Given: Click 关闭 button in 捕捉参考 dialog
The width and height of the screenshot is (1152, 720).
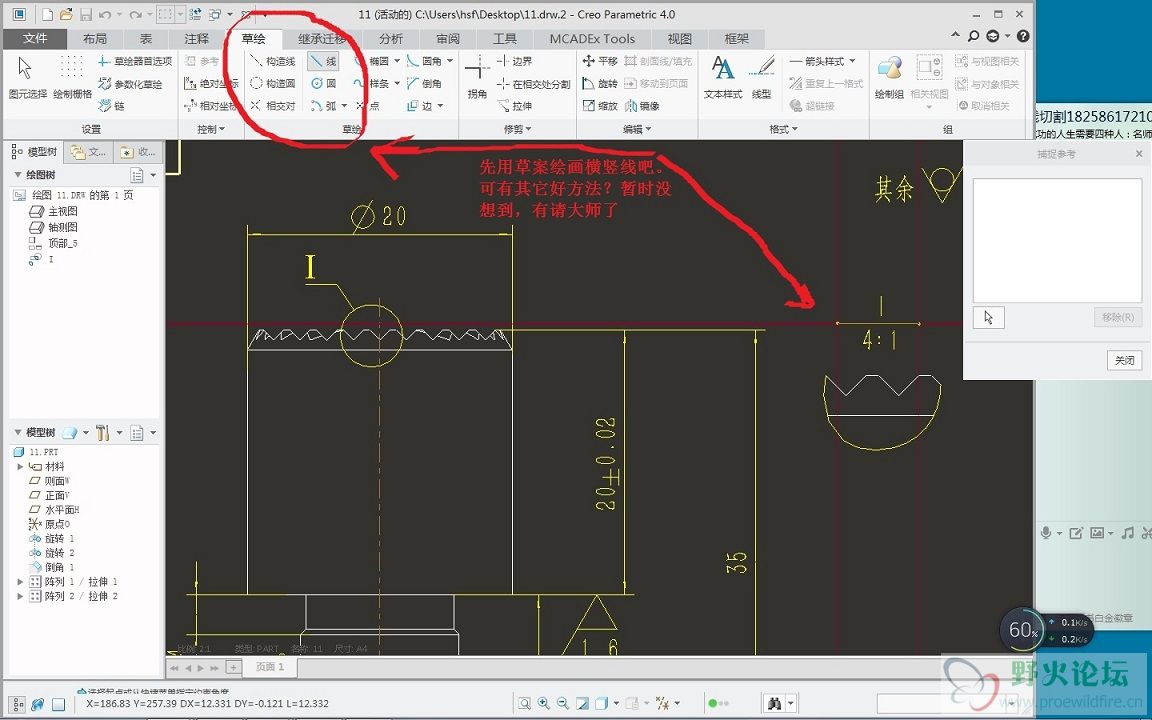Looking at the screenshot, I should pyautogui.click(x=1125, y=360).
